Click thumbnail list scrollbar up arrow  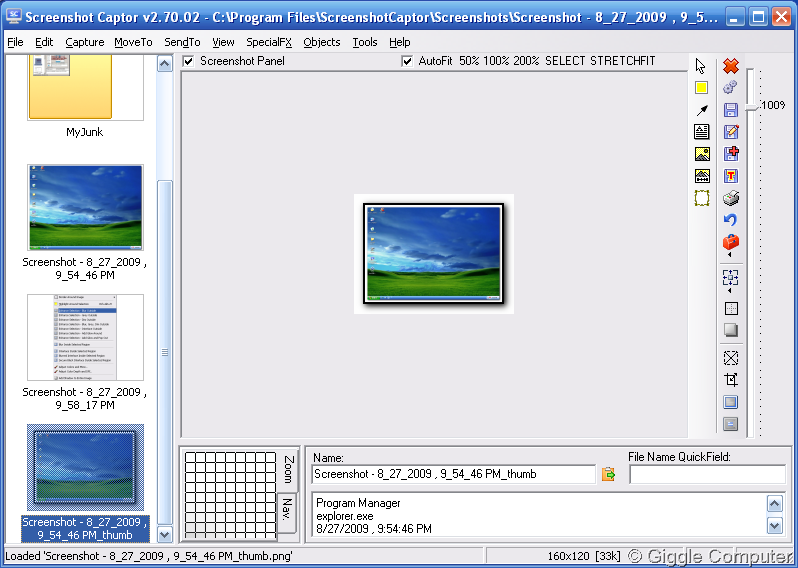165,64
